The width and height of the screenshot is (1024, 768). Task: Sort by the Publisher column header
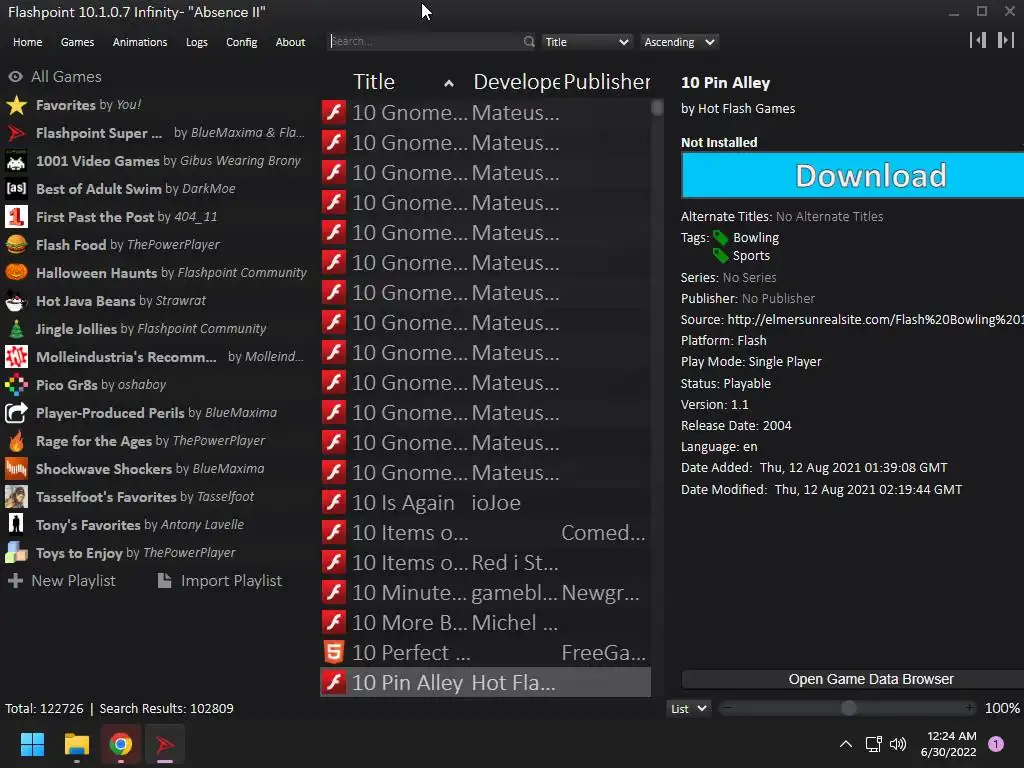[606, 82]
